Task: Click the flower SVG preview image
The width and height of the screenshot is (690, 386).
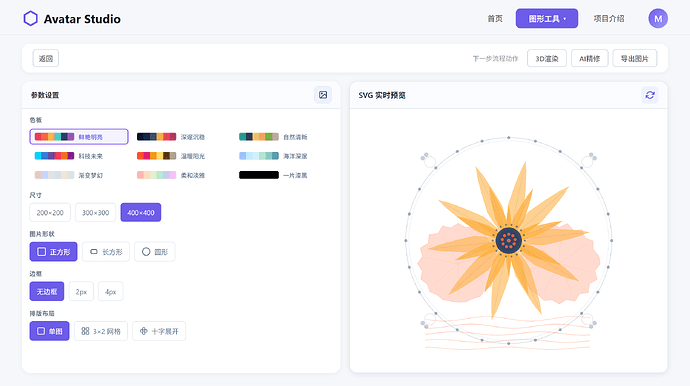Action: pyautogui.click(x=509, y=241)
